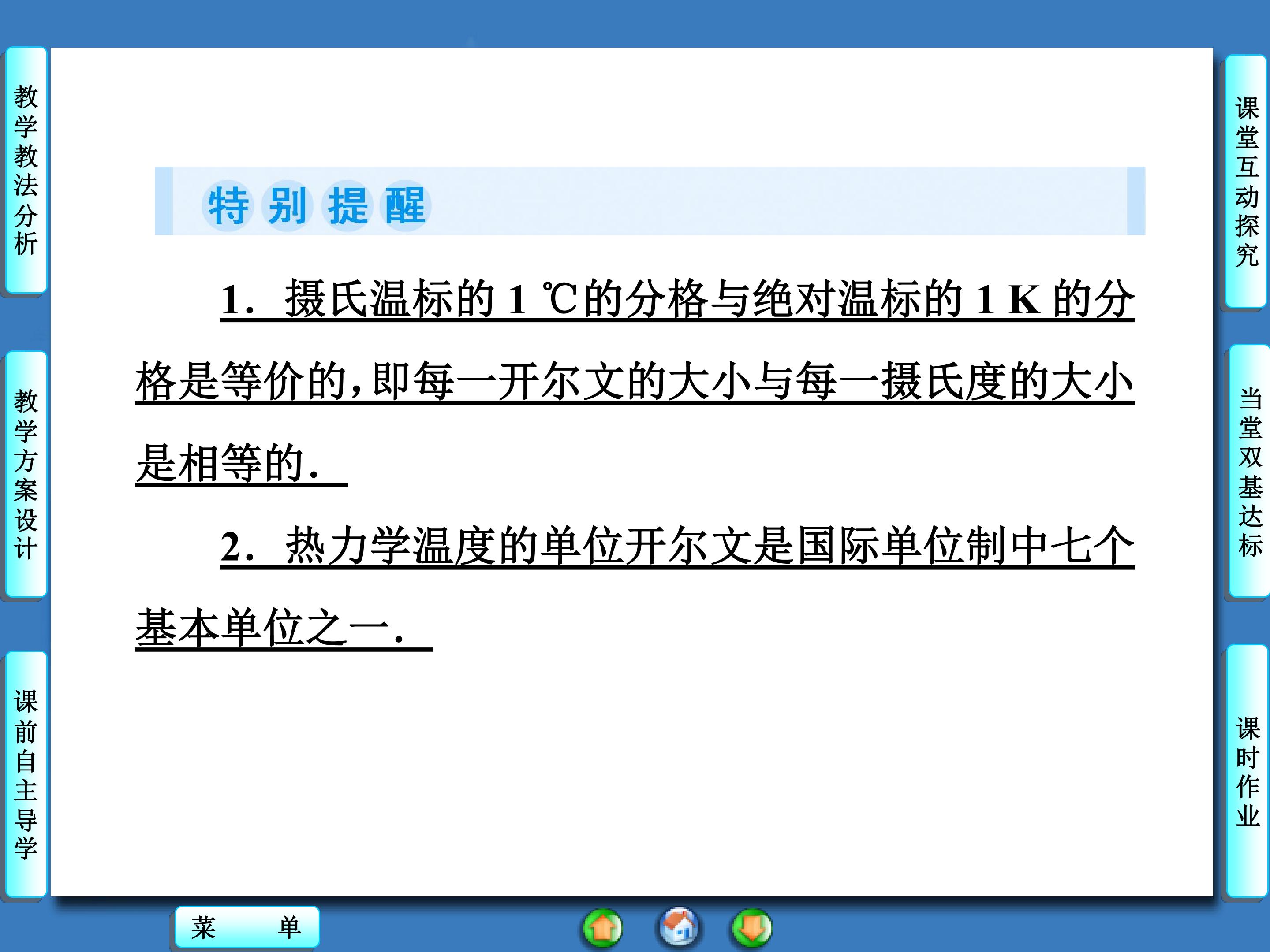Image resolution: width=1270 pixels, height=952 pixels.
Task: Click the green down arrow icon
Action: coord(751,927)
